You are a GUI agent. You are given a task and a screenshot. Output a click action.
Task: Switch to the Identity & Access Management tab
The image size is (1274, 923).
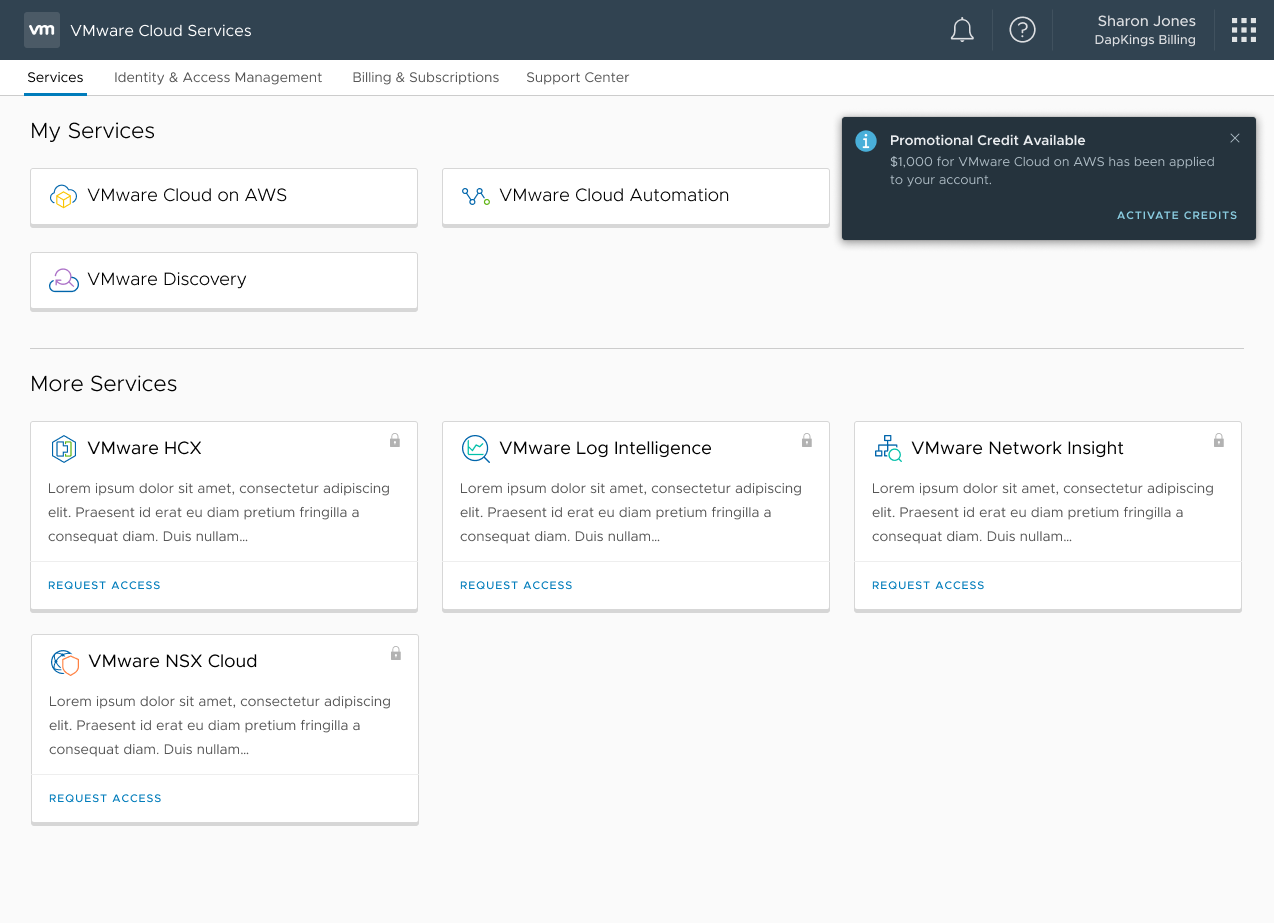217,77
